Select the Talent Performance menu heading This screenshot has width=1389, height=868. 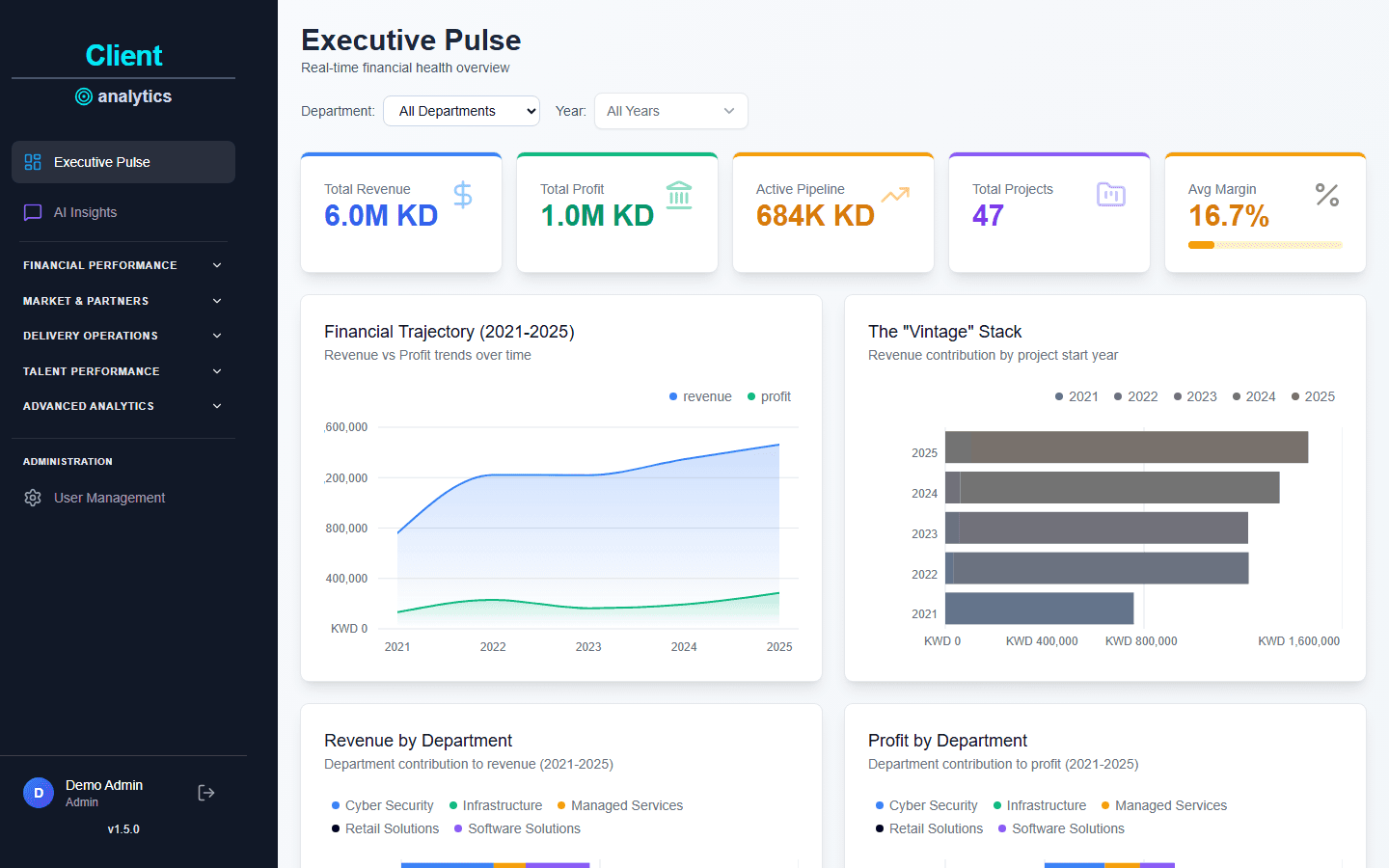coord(92,371)
